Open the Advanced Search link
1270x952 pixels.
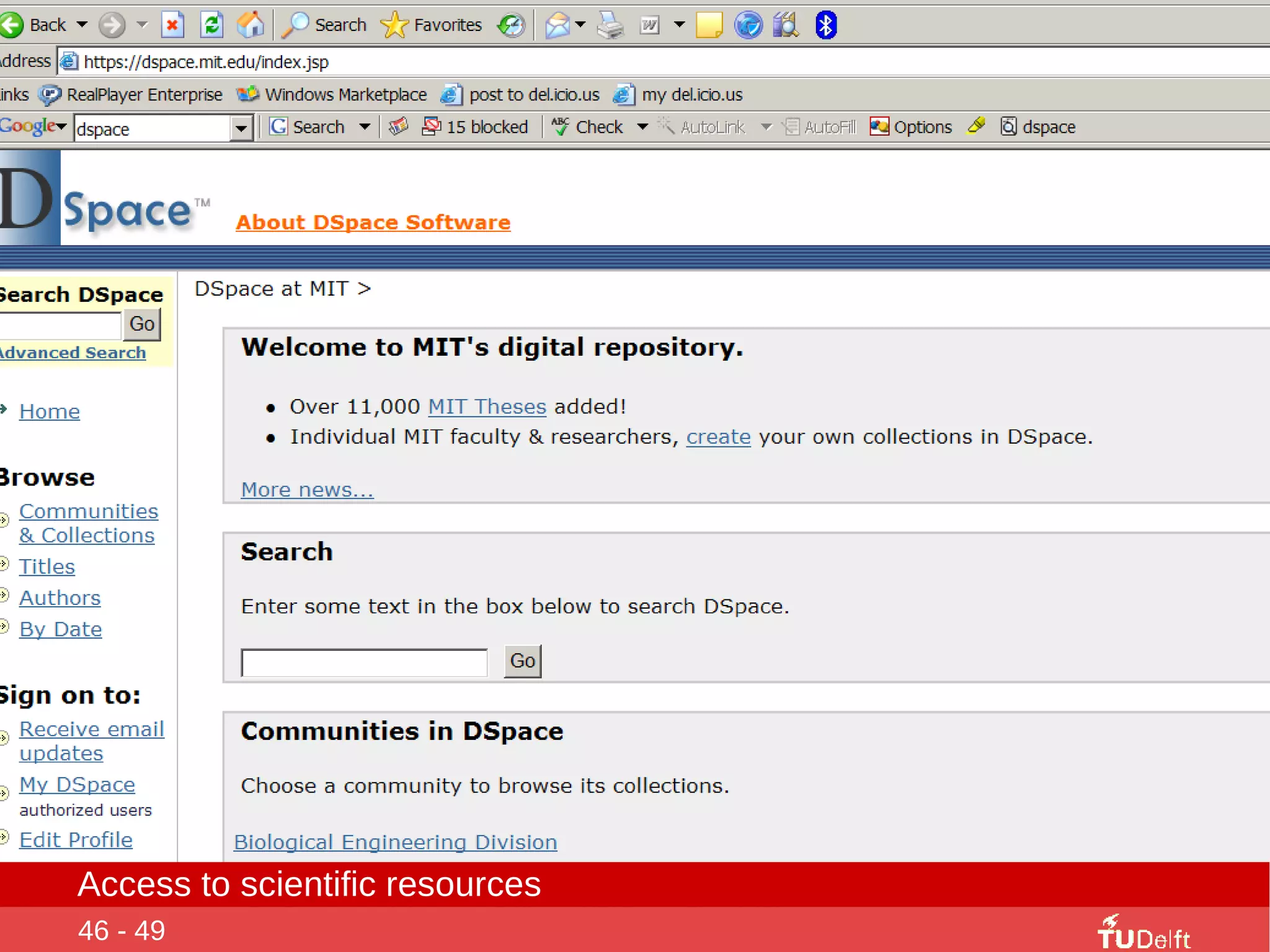(x=73, y=353)
